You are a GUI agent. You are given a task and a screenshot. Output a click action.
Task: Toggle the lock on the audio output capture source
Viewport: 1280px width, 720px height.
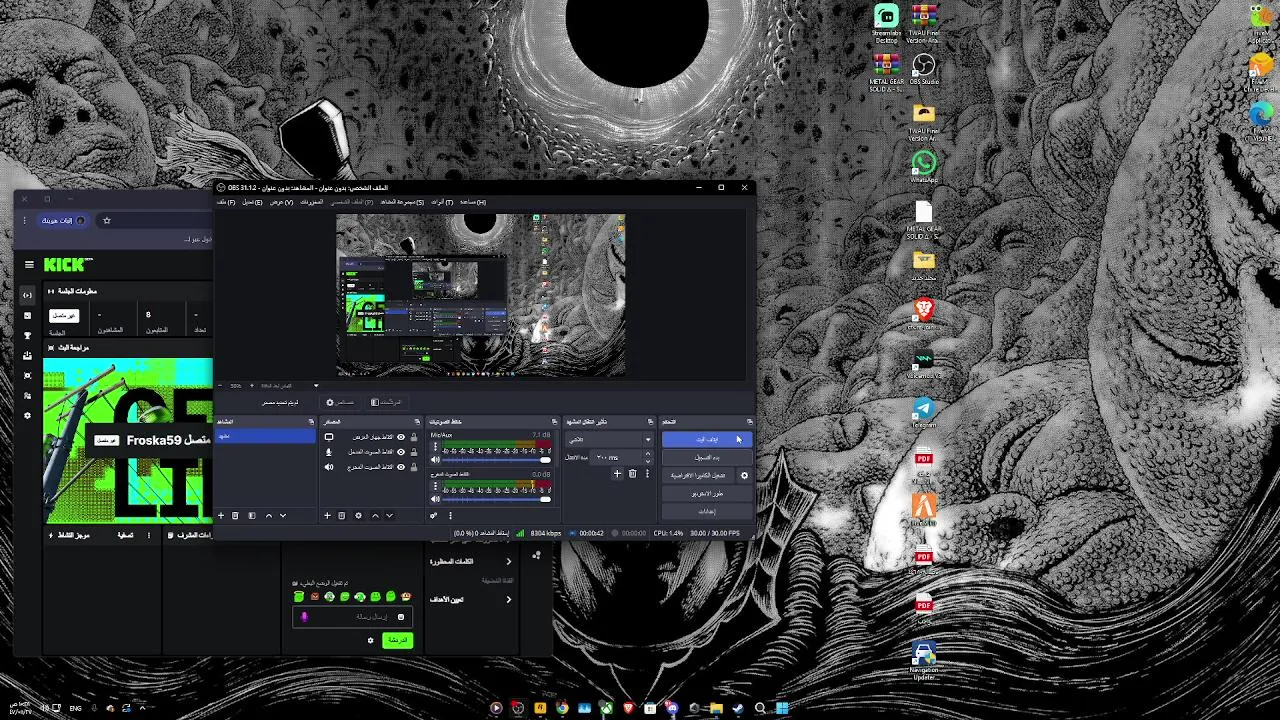[414, 467]
